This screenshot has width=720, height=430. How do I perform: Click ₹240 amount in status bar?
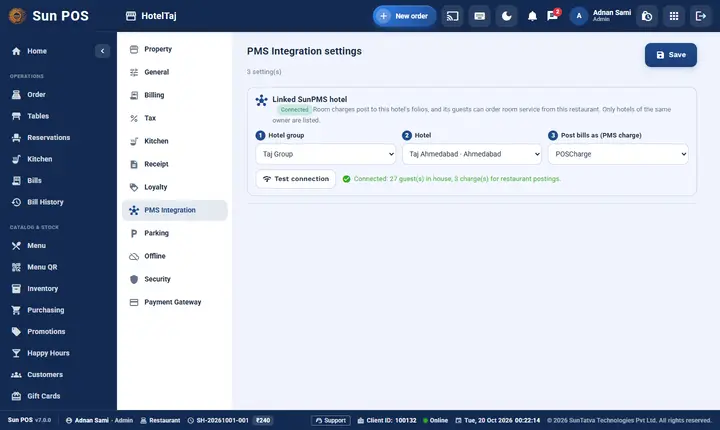263,420
